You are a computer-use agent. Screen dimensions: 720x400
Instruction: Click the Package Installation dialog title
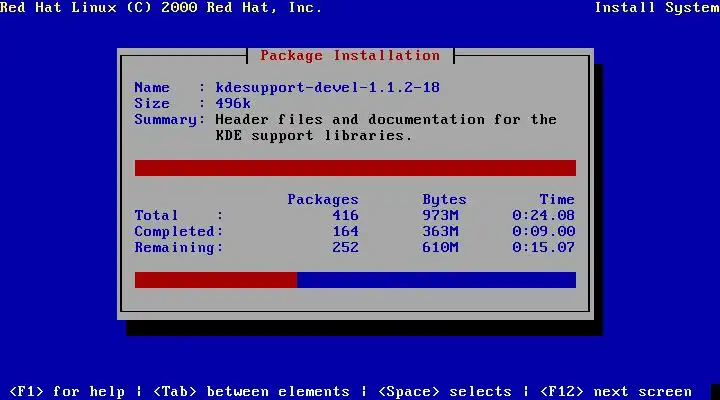pos(350,56)
